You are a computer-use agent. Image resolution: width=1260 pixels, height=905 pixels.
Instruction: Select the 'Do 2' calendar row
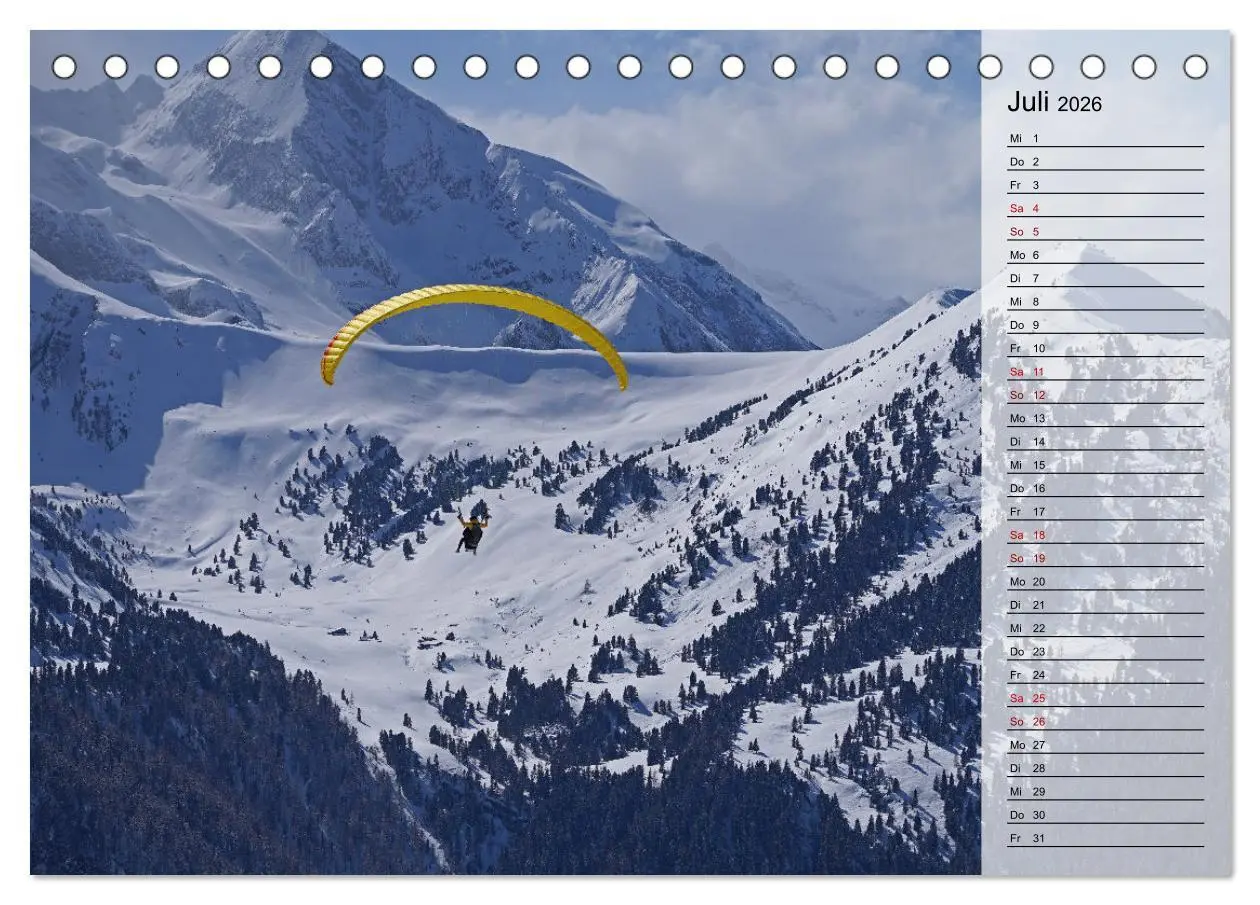[1105, 161]
